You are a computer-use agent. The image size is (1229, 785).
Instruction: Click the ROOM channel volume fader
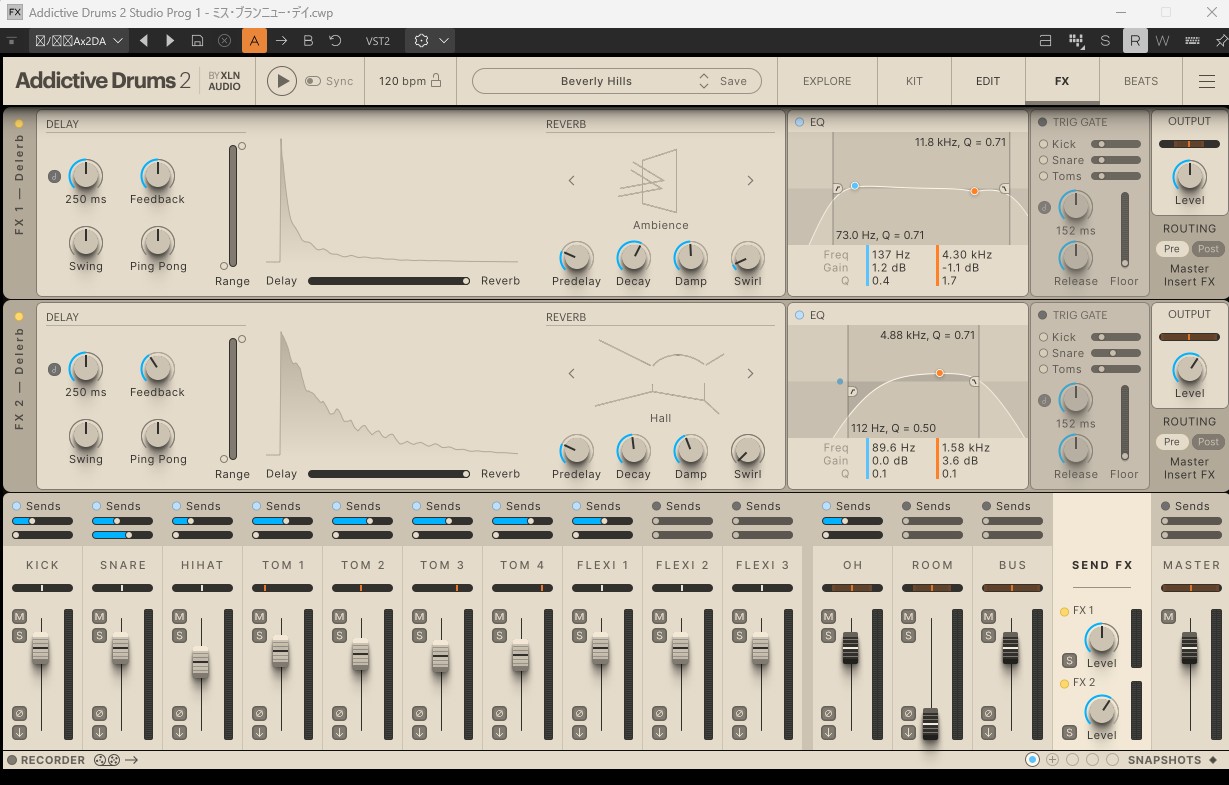pos(931,724)
